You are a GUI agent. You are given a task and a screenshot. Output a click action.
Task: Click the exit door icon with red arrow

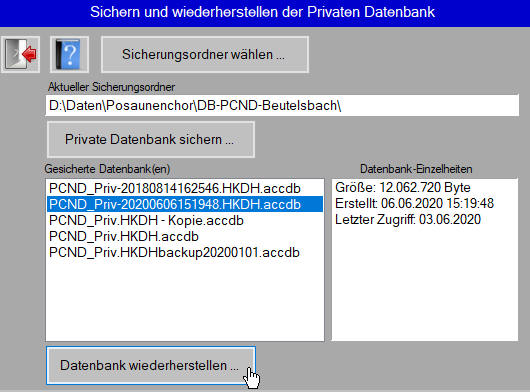[20, 54]
